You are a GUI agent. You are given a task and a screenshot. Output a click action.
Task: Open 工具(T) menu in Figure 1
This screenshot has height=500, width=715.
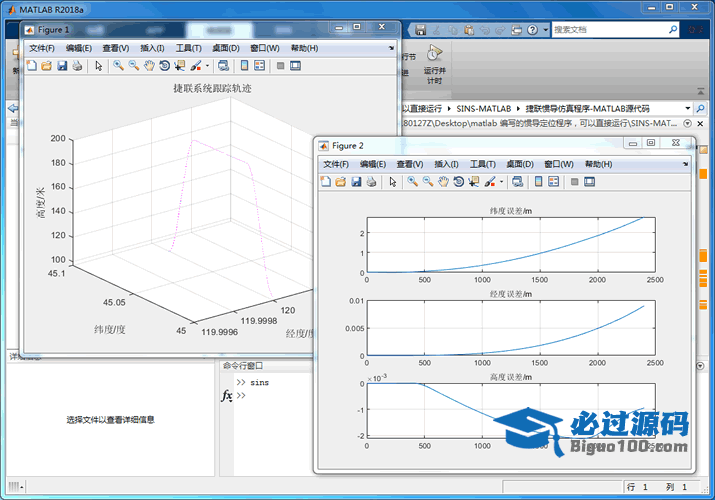coord(189,48)
